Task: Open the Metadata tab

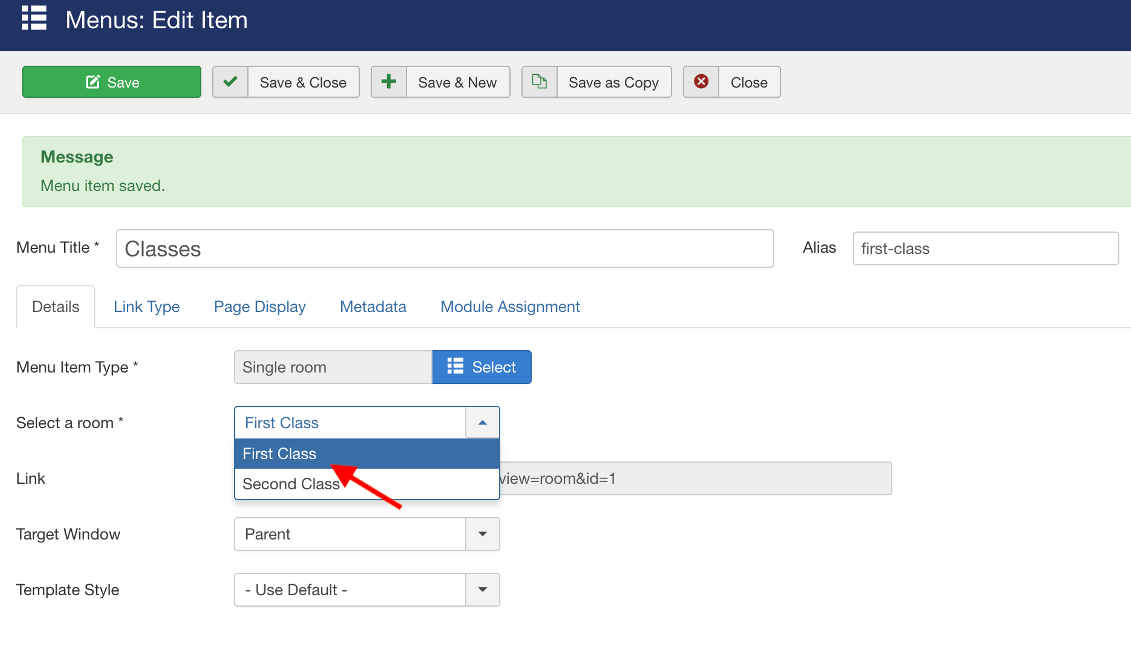Action: coord(372,306)
